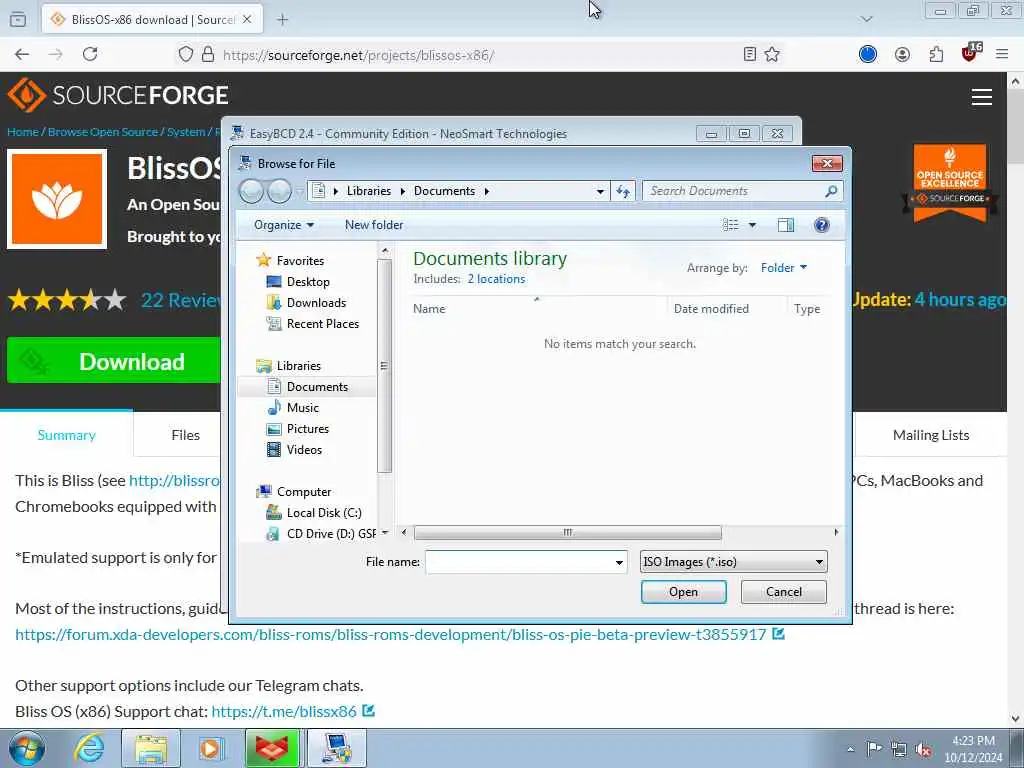Sort by Name column header
Screen dimensions: 1024x768
428,309
